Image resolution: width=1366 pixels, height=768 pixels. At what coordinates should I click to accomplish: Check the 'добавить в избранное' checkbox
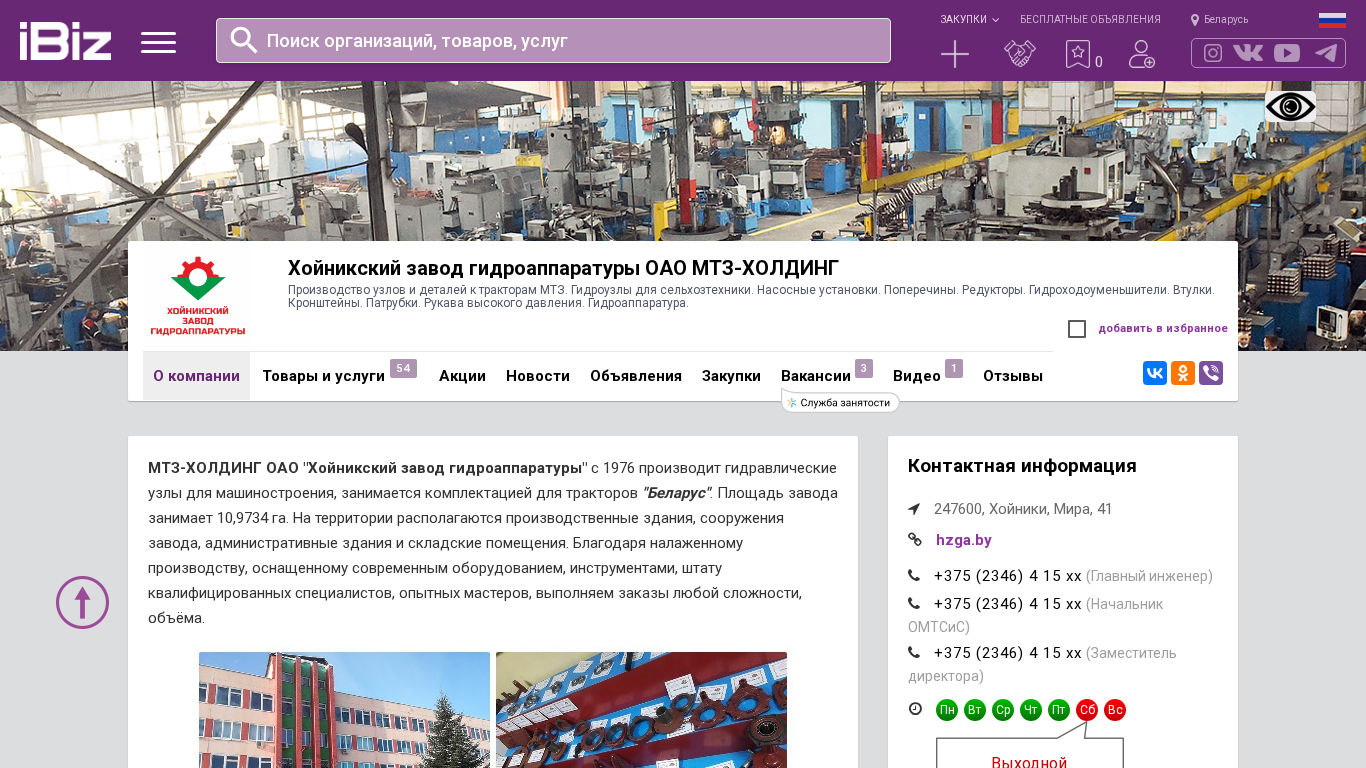click(1077, 329)
